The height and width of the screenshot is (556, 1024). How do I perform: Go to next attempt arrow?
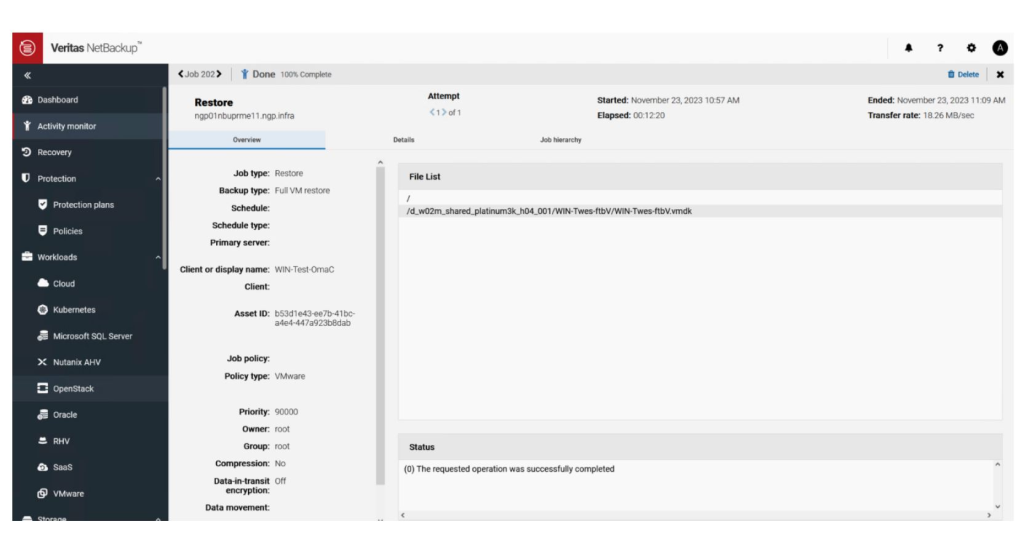point(444,112)
